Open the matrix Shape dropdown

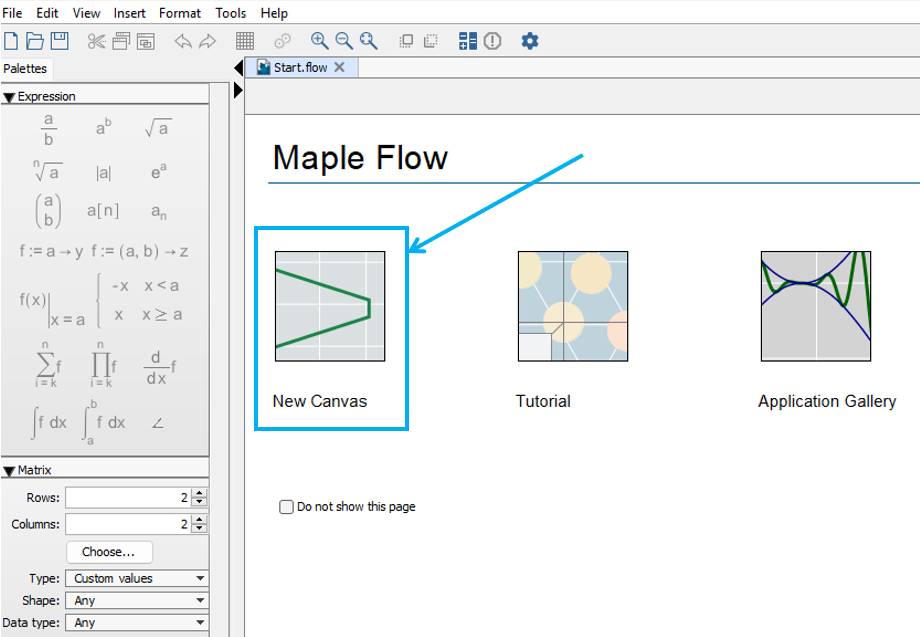[136, 601]
